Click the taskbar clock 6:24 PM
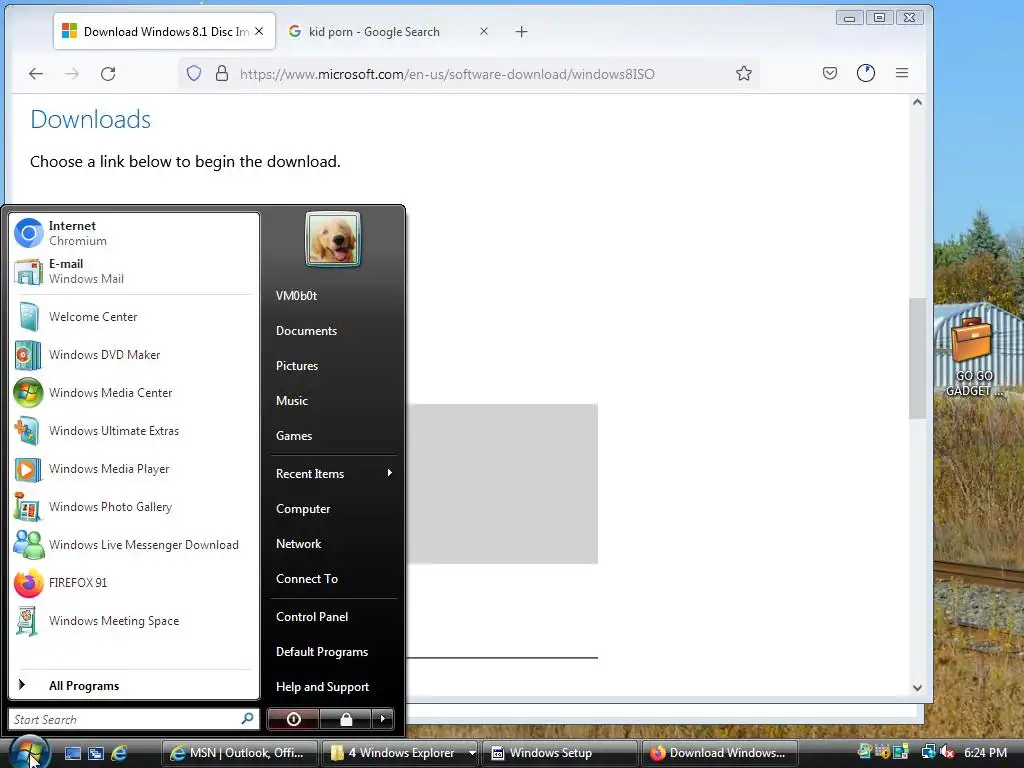 pyautogui.click(x=985, y=753)
